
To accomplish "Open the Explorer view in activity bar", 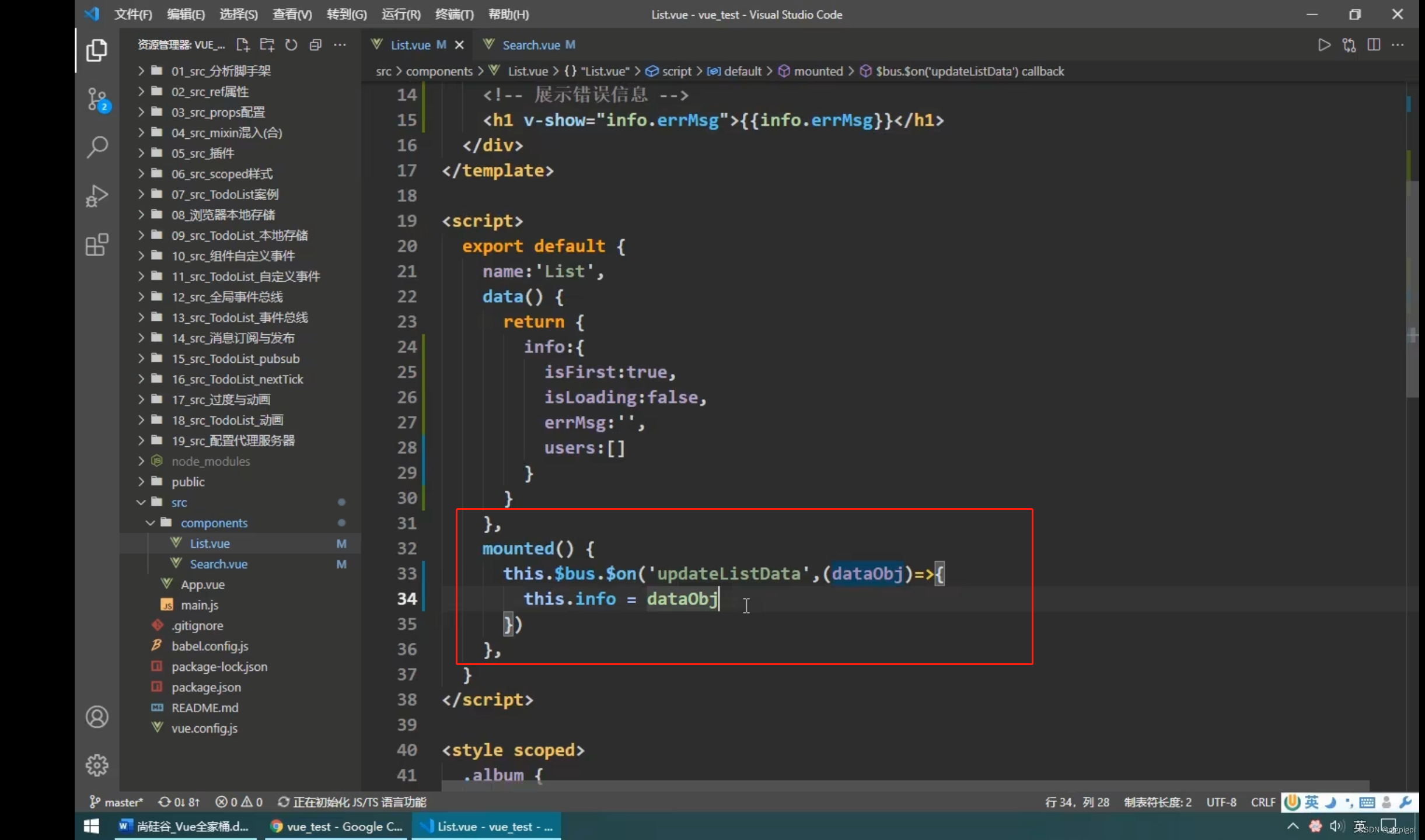I will [x=97, y=51].
